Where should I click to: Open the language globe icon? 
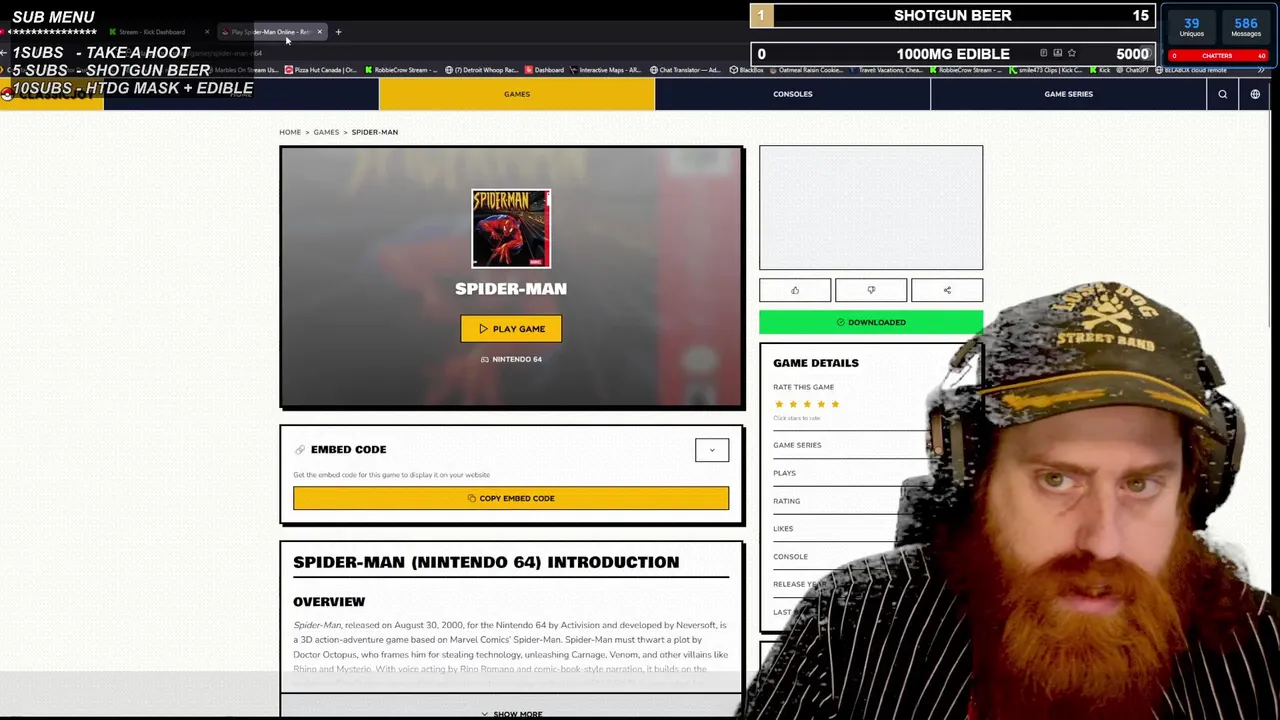pyautogui.click(x=1255, y=94)
